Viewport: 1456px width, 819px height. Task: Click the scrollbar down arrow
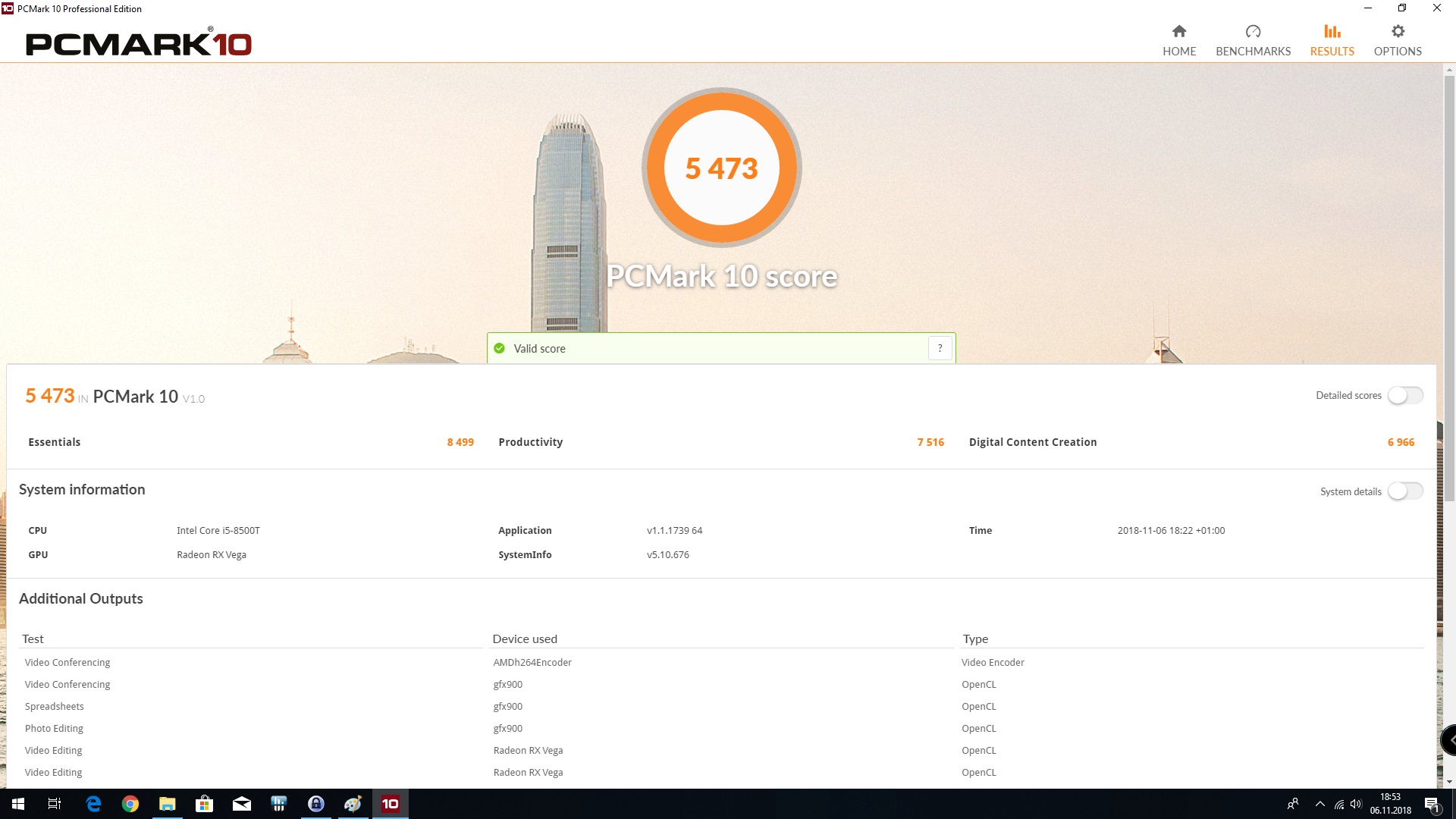click(1449, 782)
